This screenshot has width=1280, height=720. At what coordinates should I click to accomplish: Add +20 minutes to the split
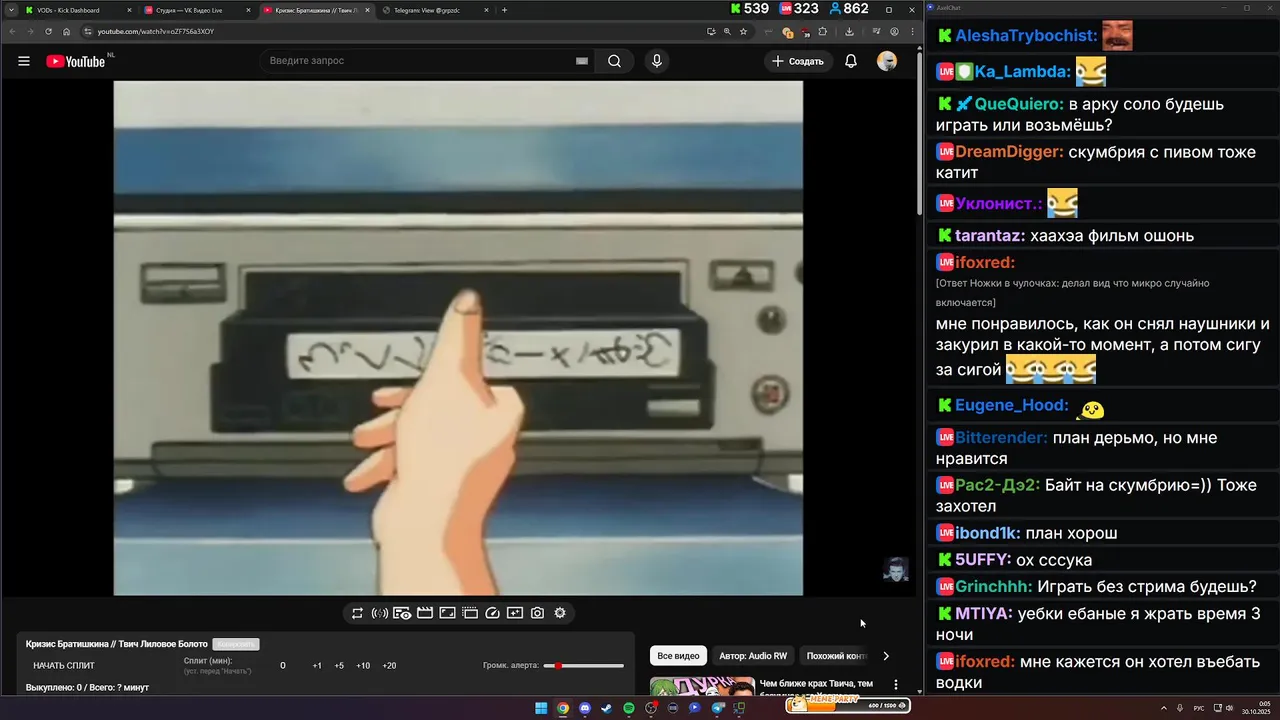tap(389, 665)
